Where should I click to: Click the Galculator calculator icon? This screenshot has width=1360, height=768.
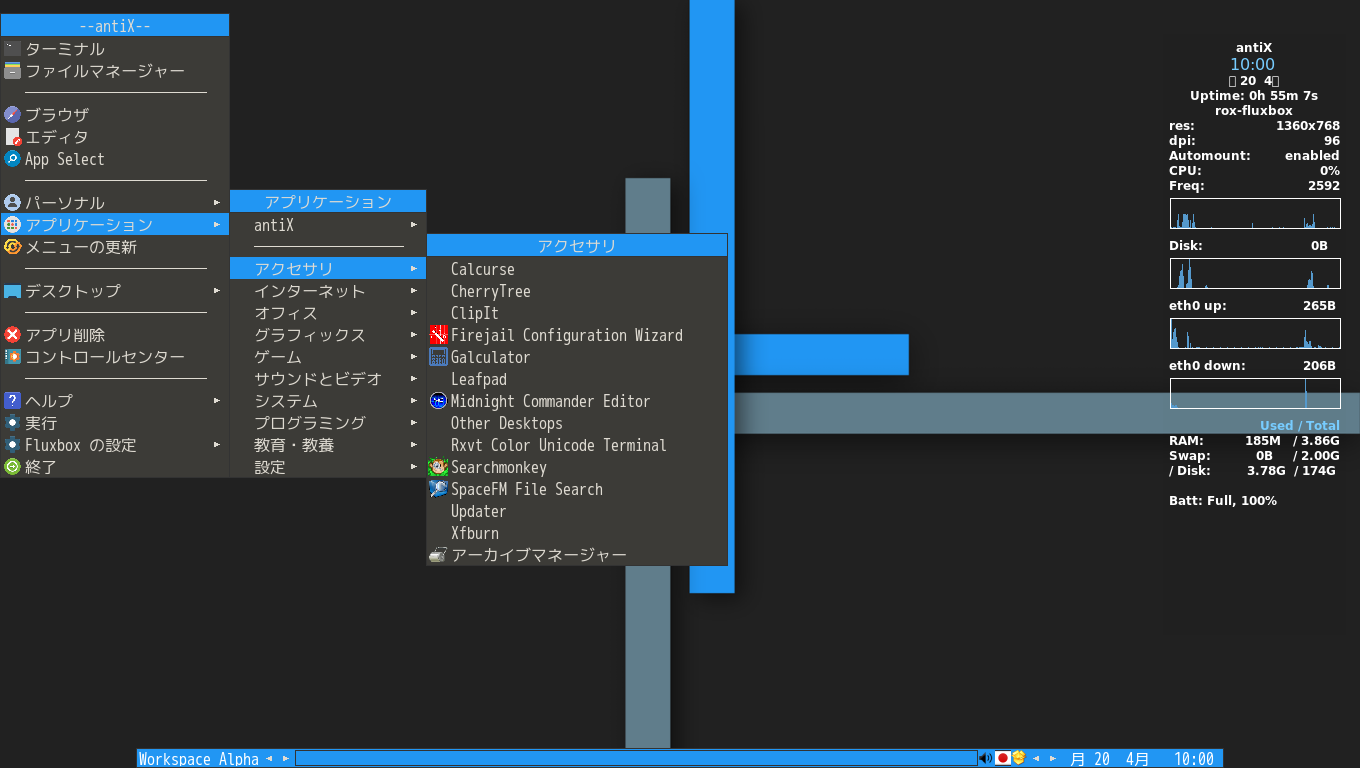point(438,357)
